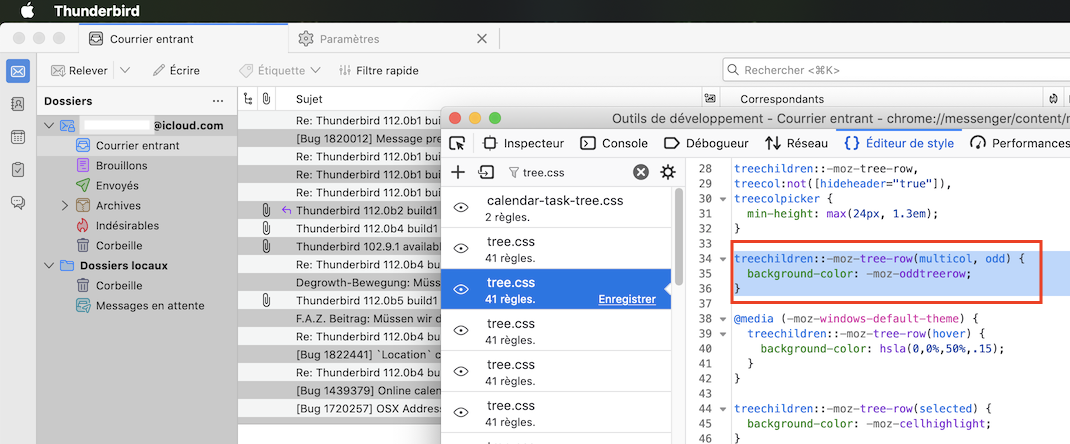Switch to the Réseau tab
Screen dimensions: 1070x444
(x=796, y=143)
